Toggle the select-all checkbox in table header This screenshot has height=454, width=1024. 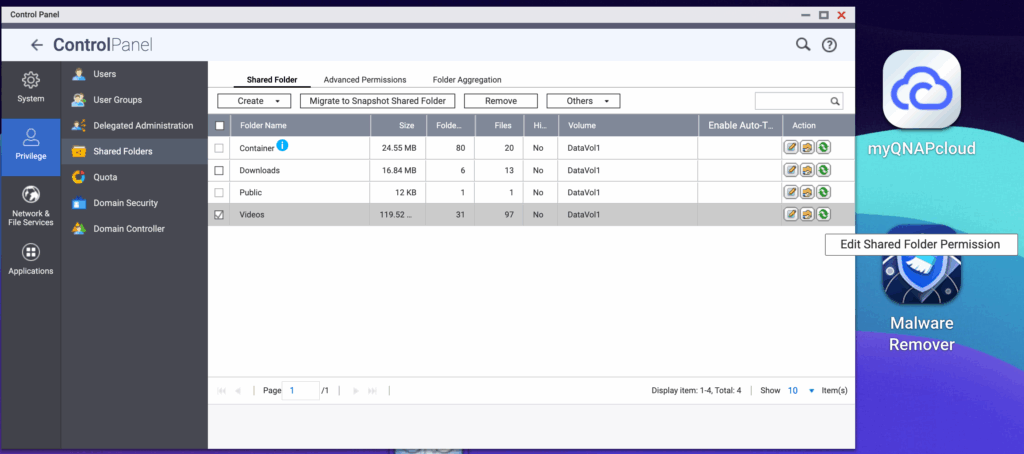220,126
